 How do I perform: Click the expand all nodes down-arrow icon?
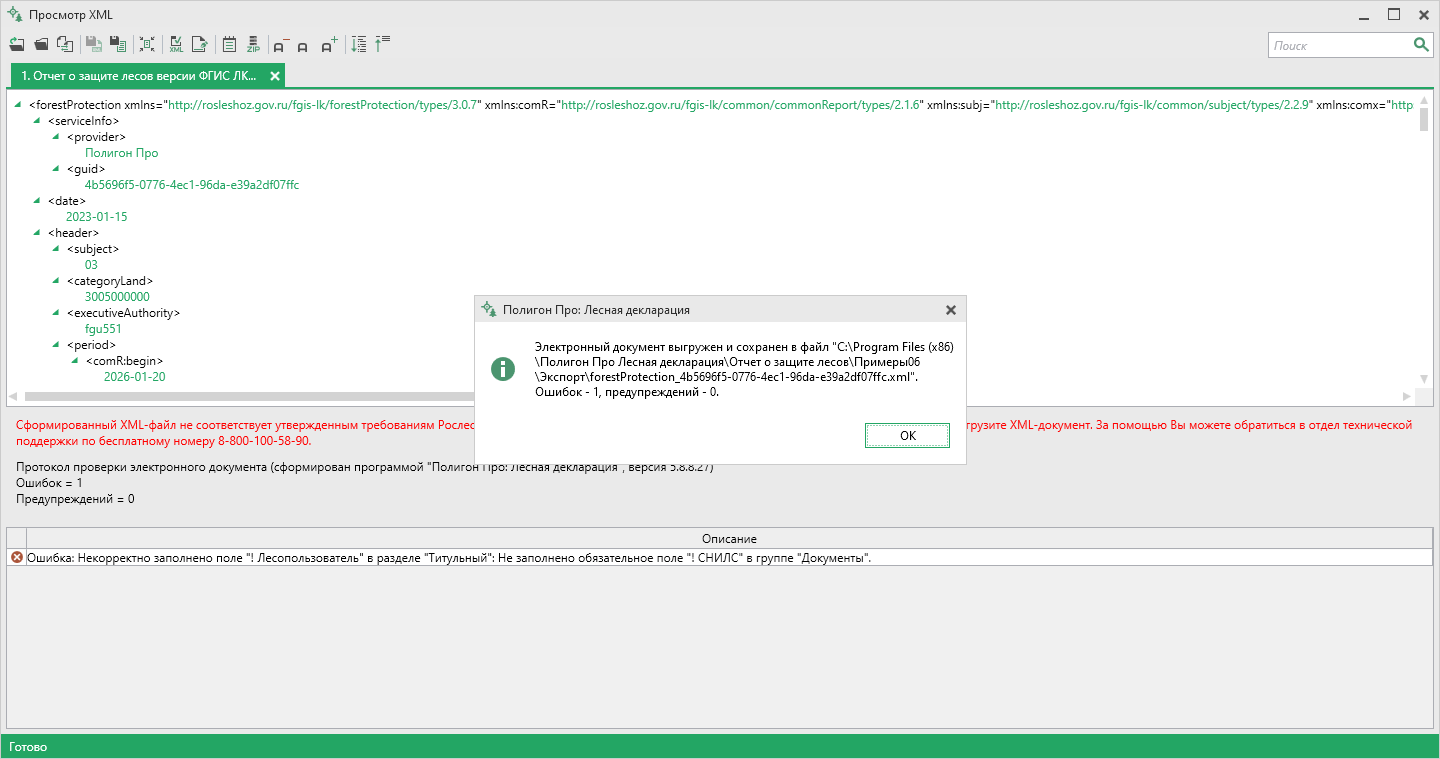pos(359,44)
